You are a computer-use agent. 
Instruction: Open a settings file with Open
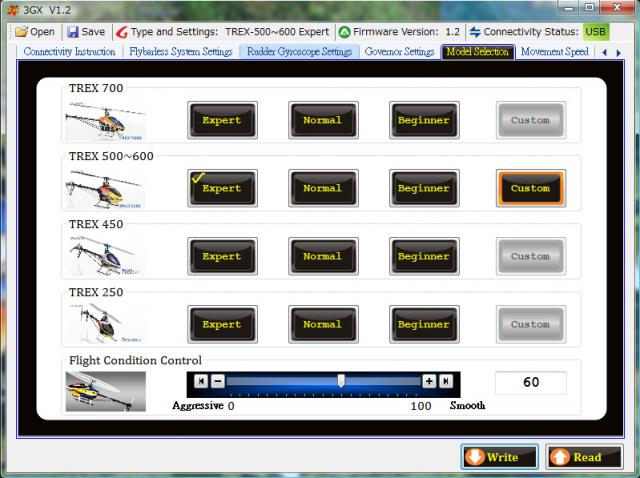tap(35, 32)
